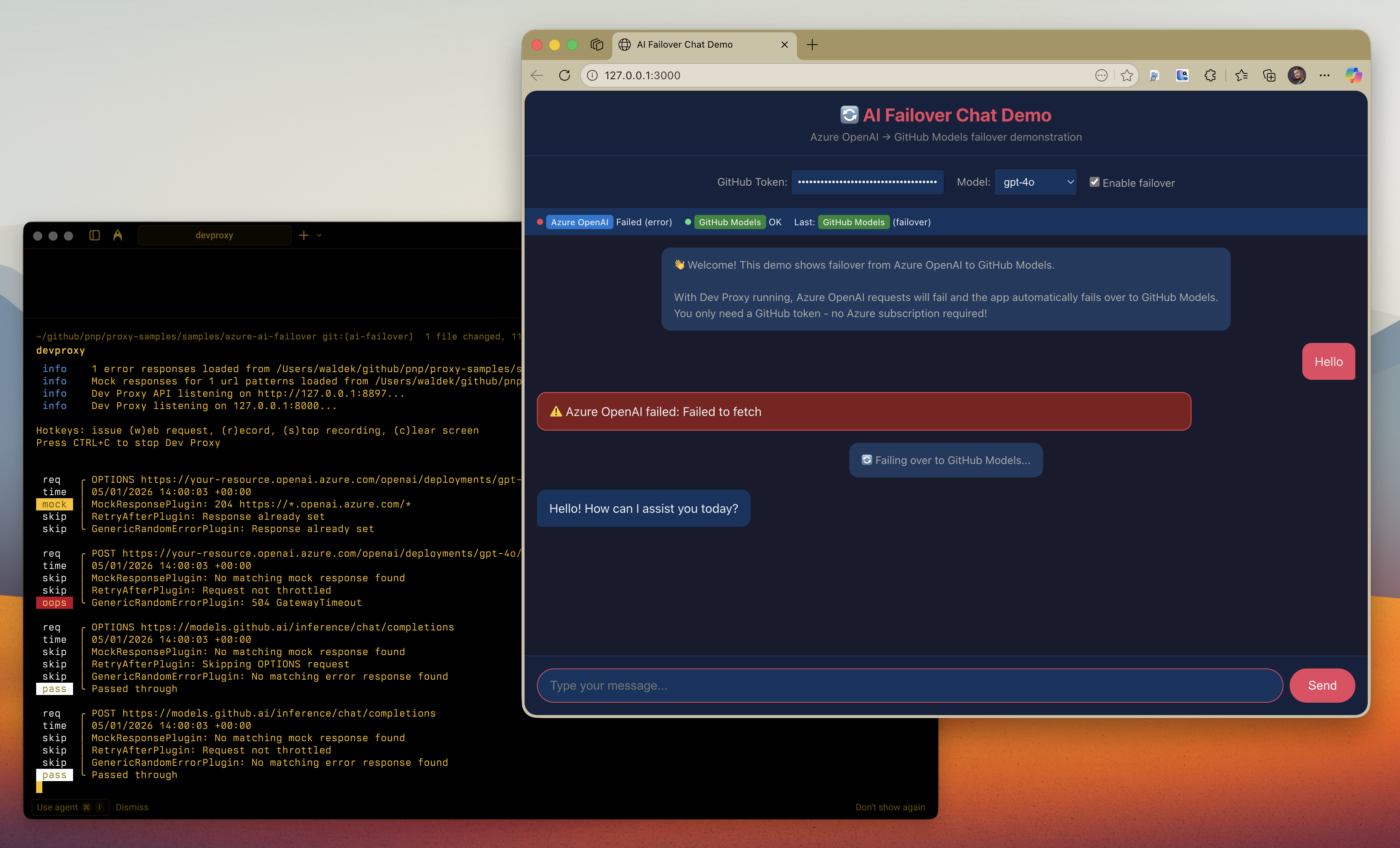Viewport: 1400px width, 848px height.
Task: Toggle the terminal sidebar icon
Action: click(x=94, y=235)
